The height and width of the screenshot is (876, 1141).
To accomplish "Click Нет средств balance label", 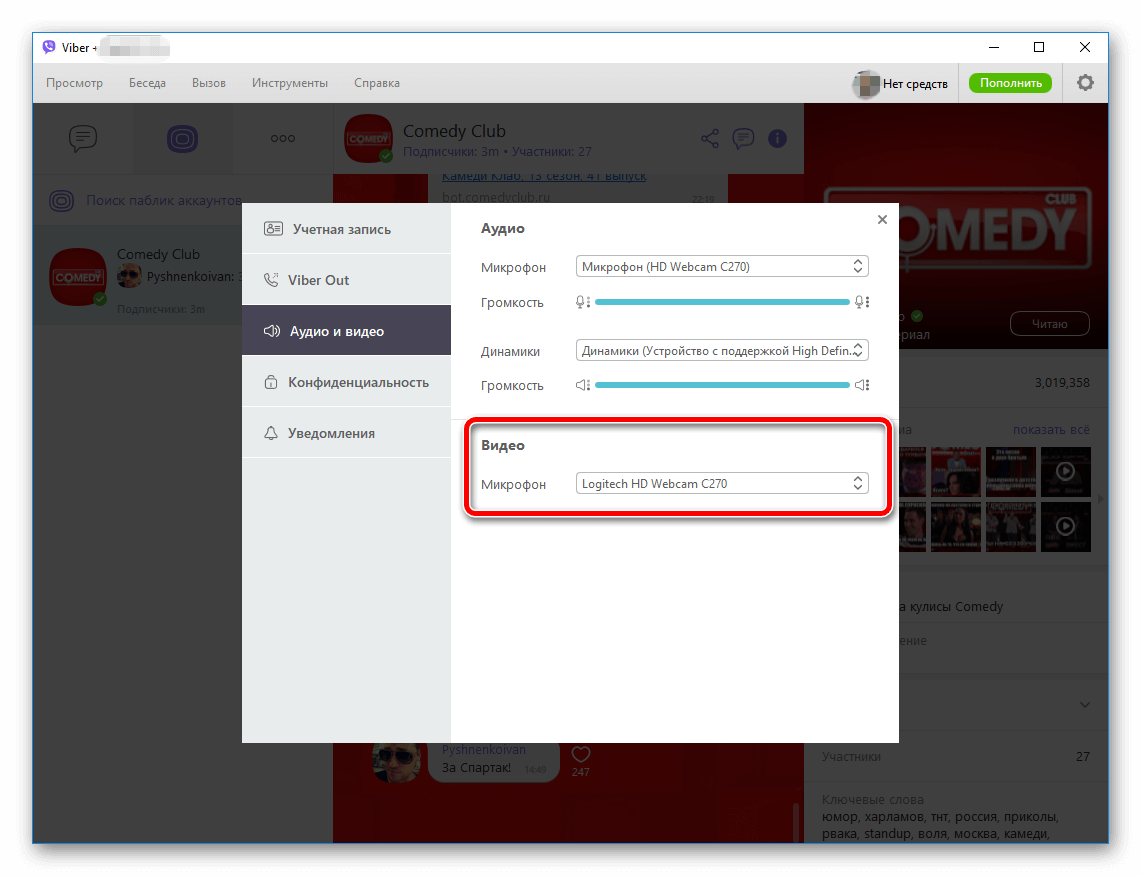I will (x=915, y=84).
